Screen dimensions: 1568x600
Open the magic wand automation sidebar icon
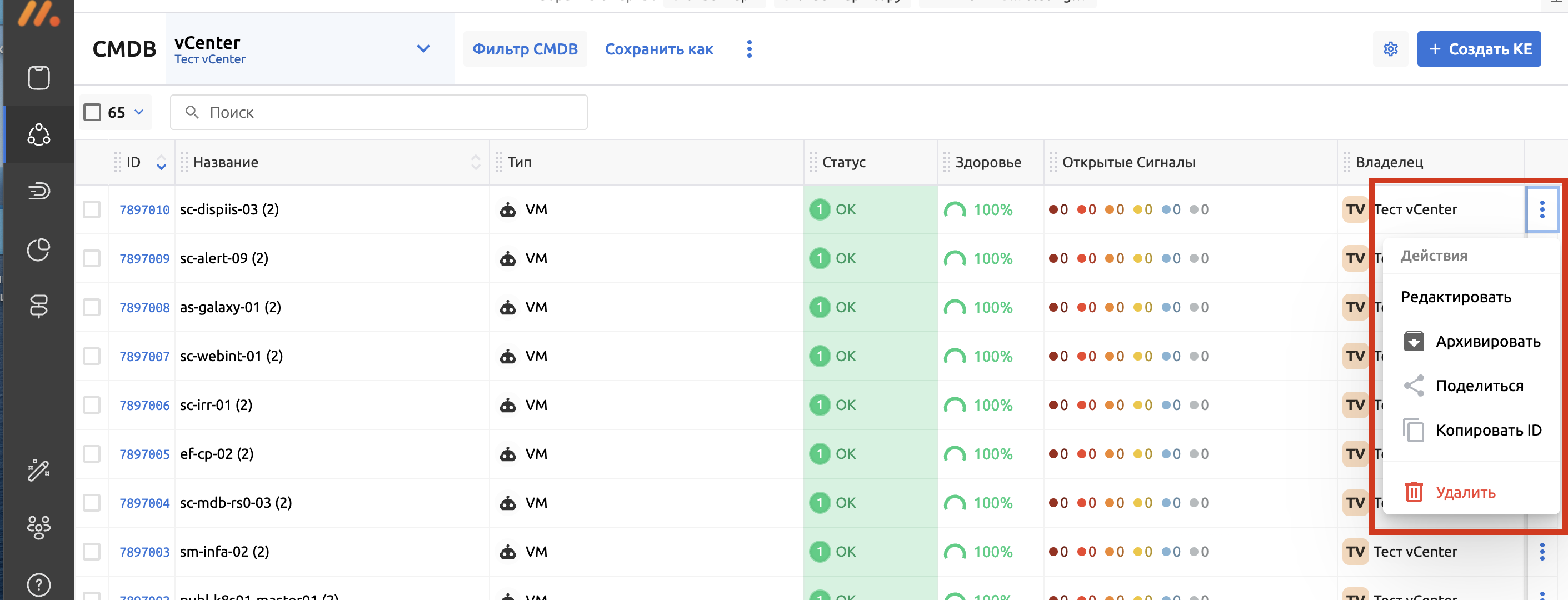pyautogui.click(x=38, y=470)
